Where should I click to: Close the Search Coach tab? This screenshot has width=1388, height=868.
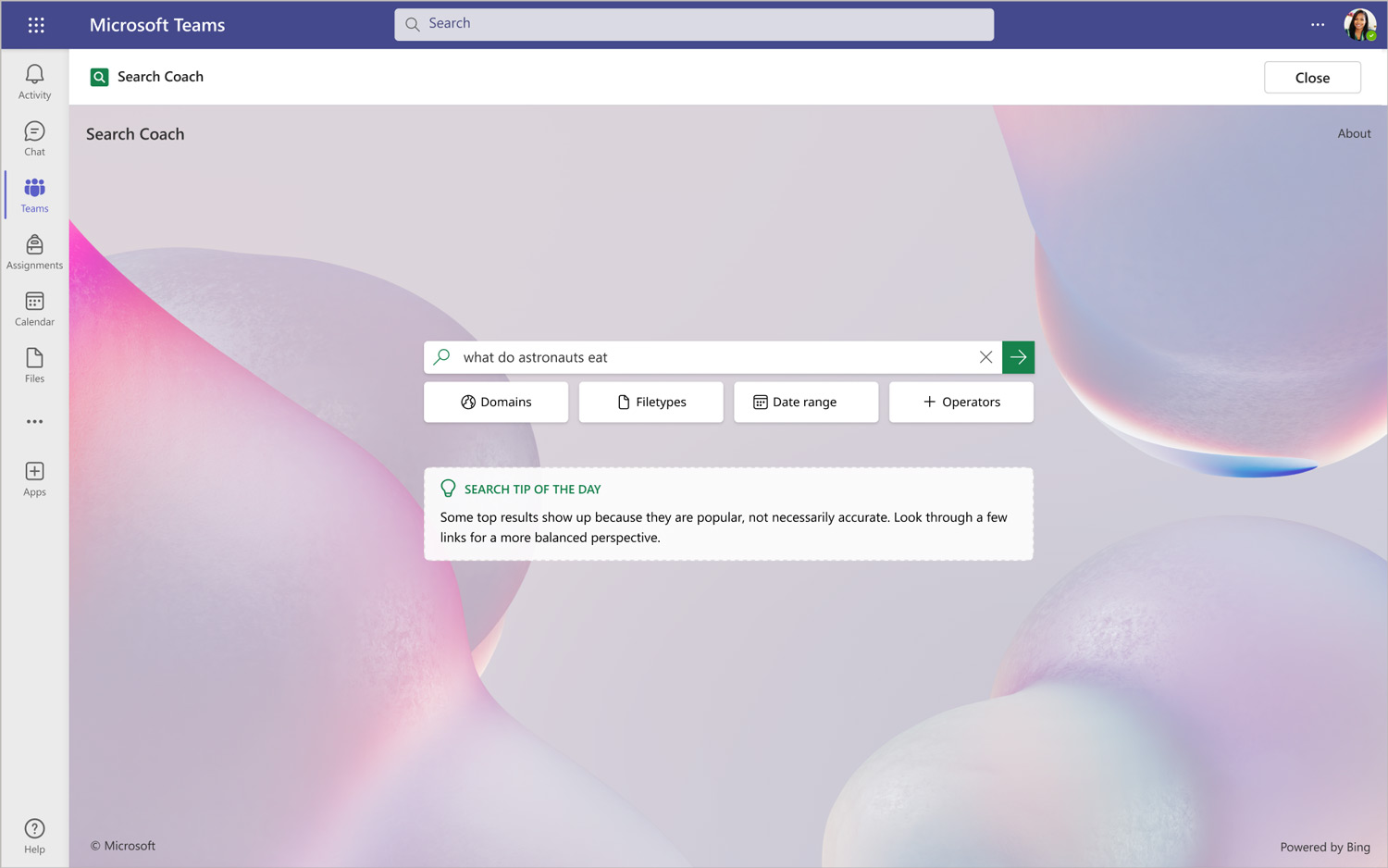pyautogui.click(x=1312, y=78)
